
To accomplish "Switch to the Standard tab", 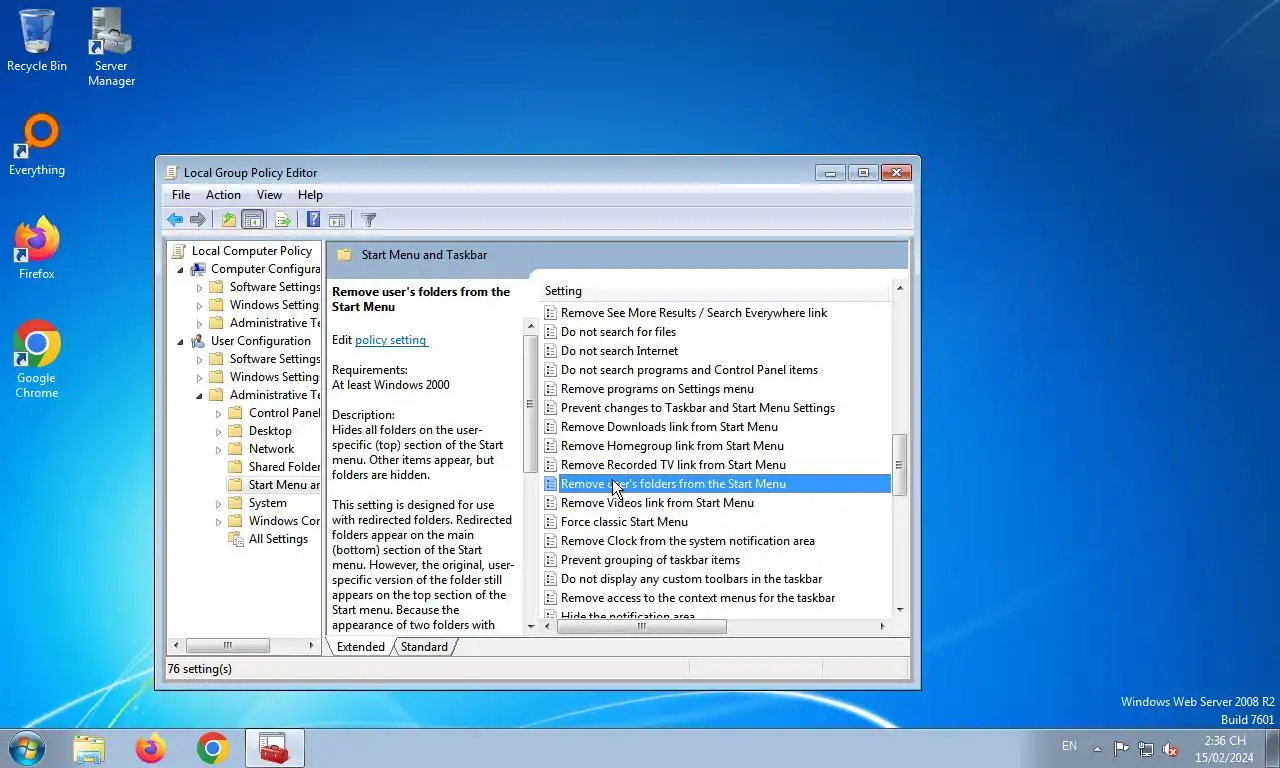I will tap(424, 647).
